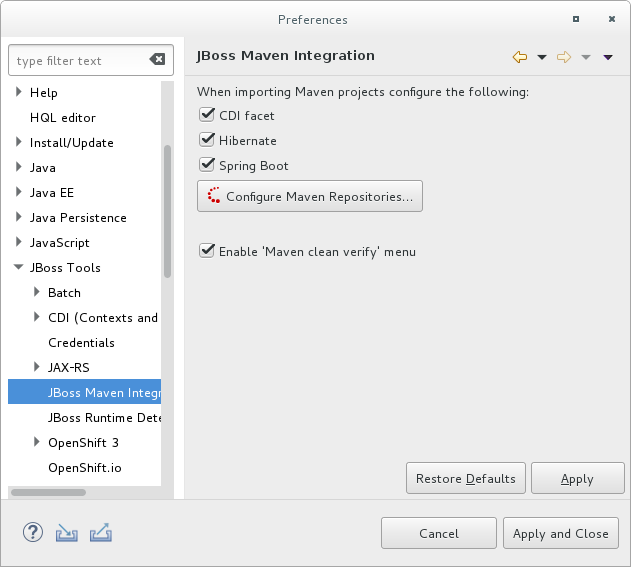The image size is (631, 567).
Task: Select the Install/Update tree label
Action: click(x=72, y=143)
